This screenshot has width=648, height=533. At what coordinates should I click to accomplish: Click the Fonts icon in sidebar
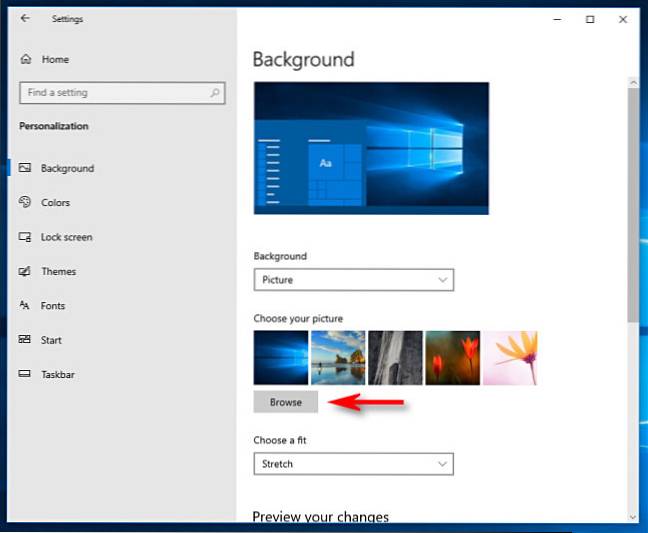click(25, 306)
